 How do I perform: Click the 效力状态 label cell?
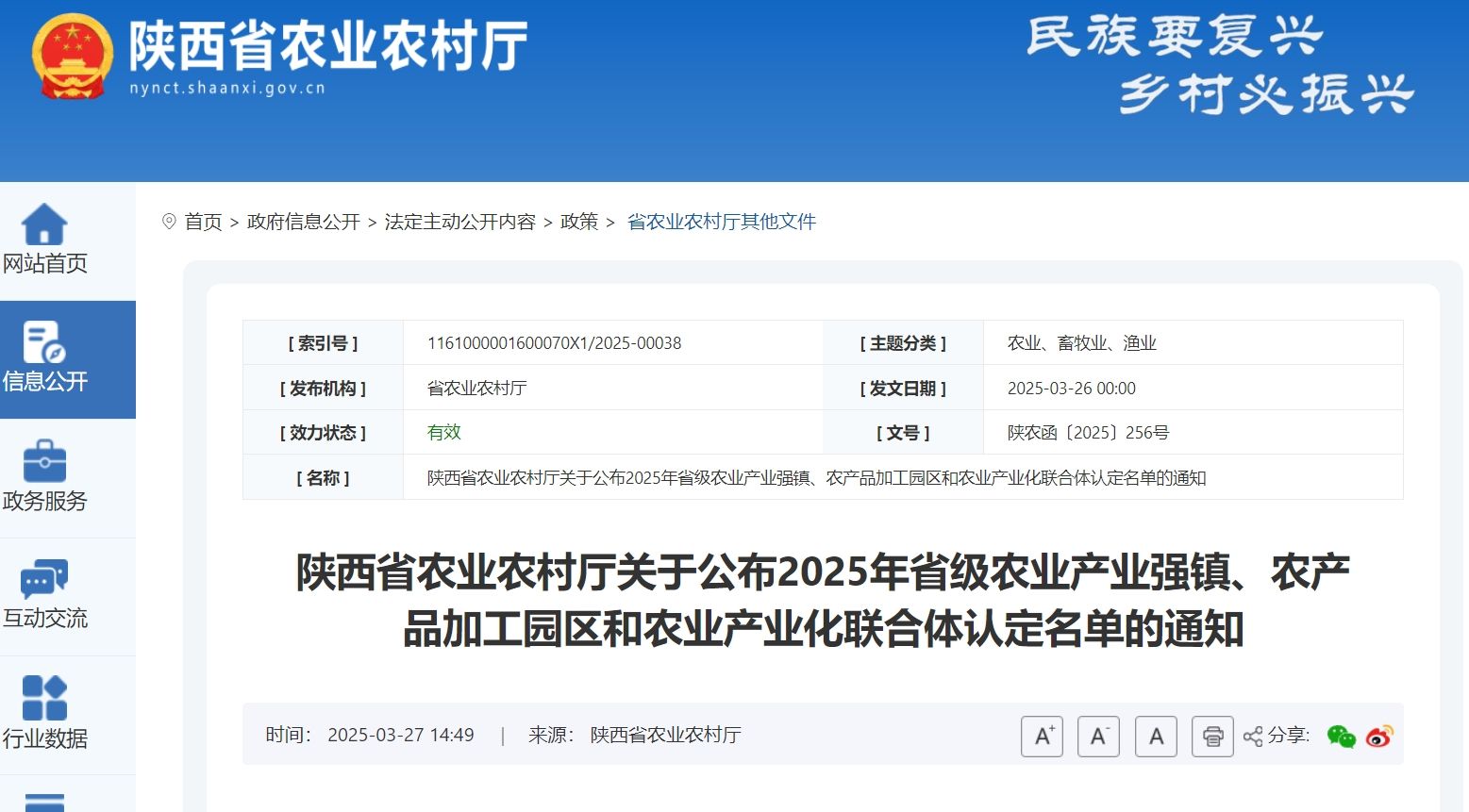tap(323, 432)
